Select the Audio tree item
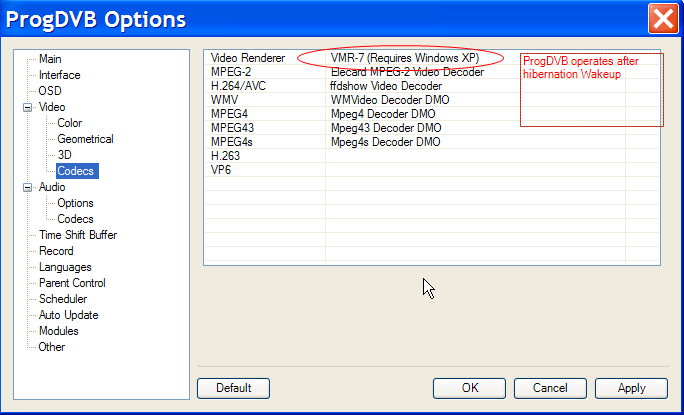Screen dimensions: 684x415 52,187
